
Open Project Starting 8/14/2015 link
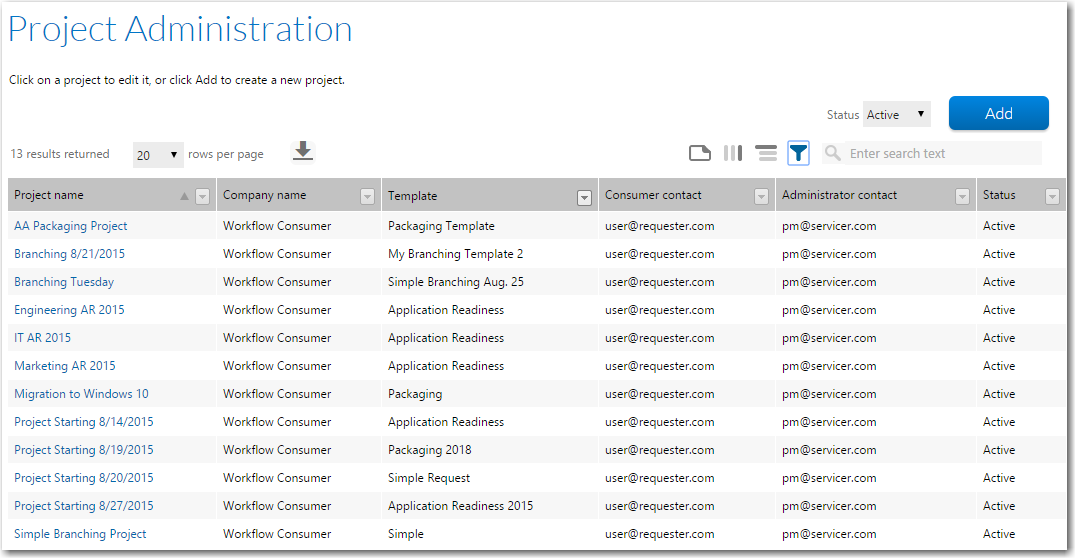(84, 422)
